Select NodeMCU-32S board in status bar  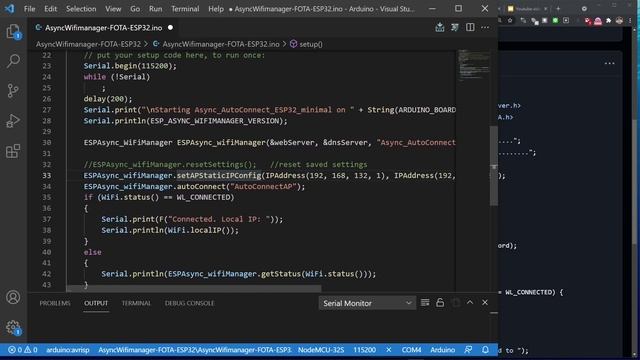(321, 350)
